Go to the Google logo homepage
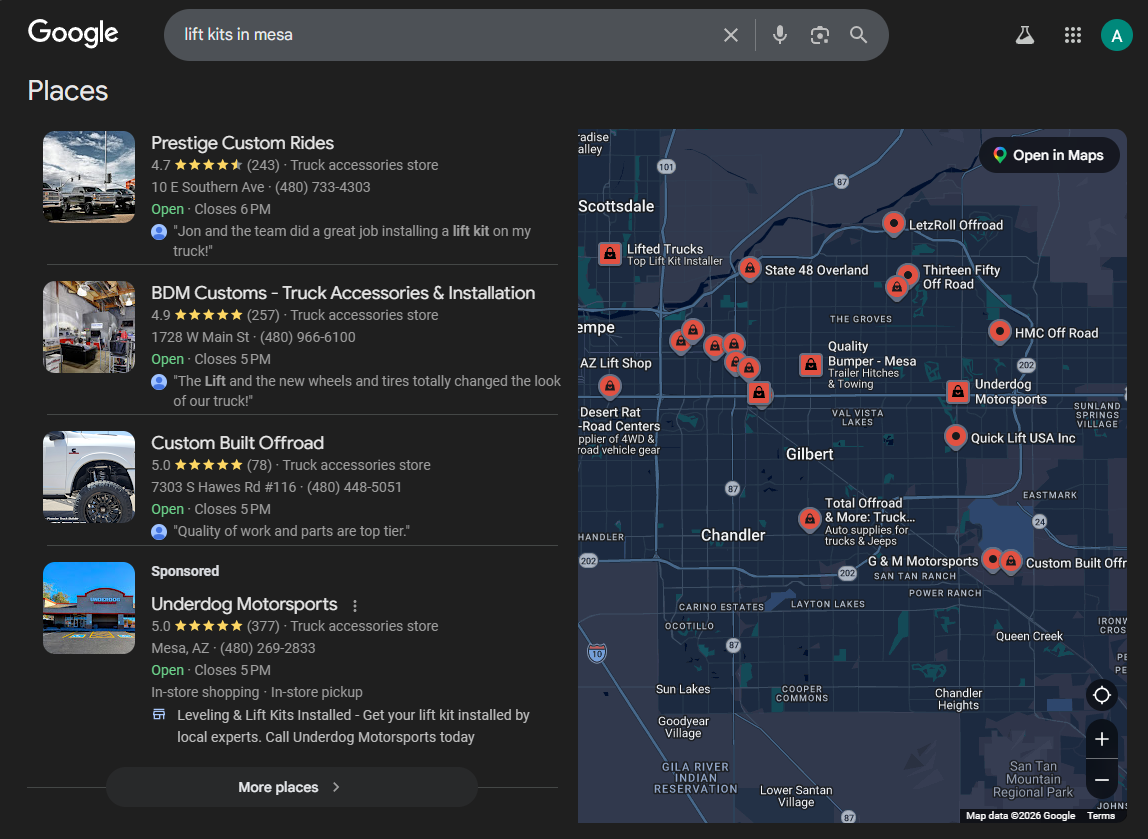Image resolution: width=1148 pixels, height=839 pixels. click(x=73, y=33)
